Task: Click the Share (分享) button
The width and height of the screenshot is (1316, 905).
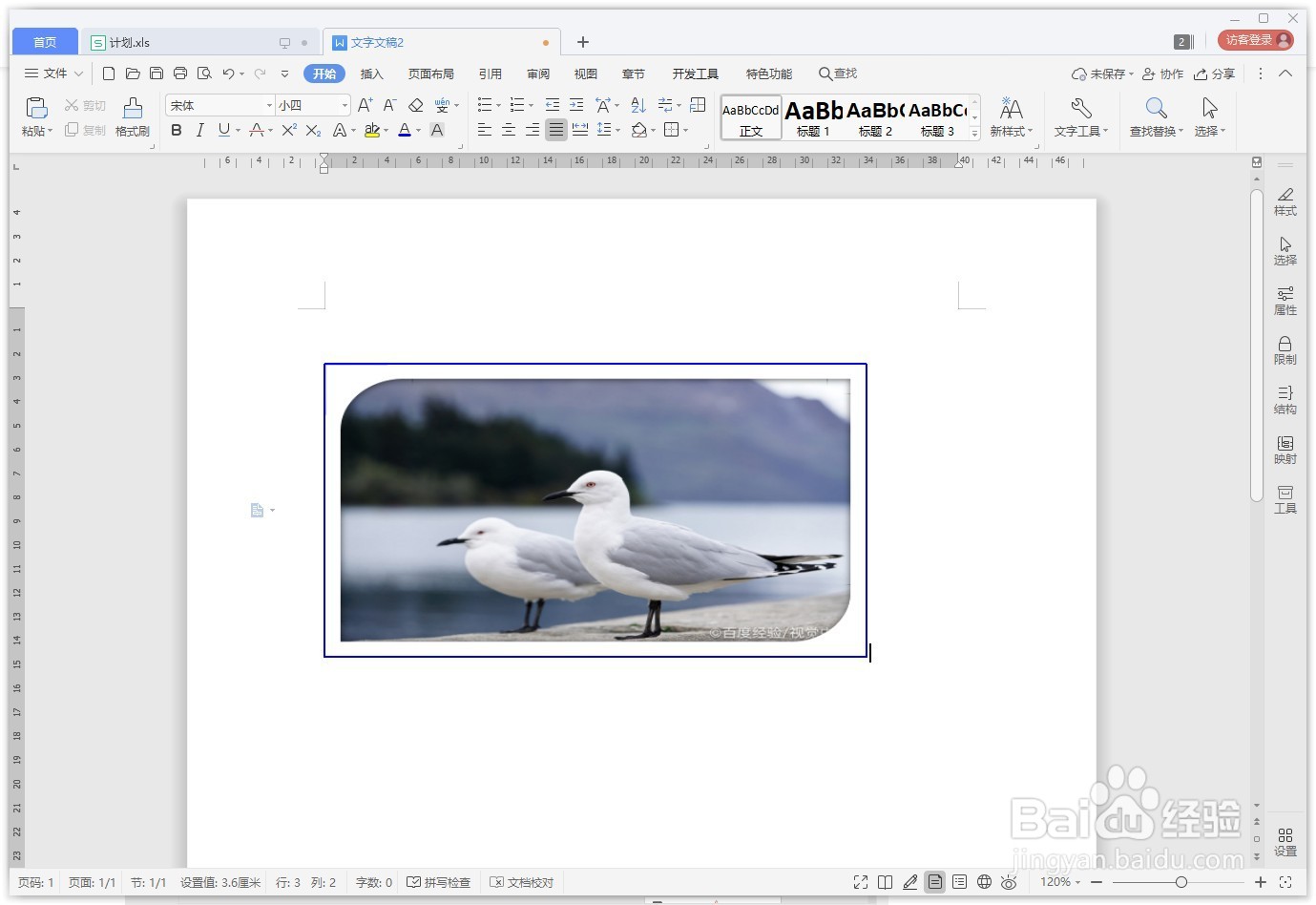Action: [x=1215, y=74]
